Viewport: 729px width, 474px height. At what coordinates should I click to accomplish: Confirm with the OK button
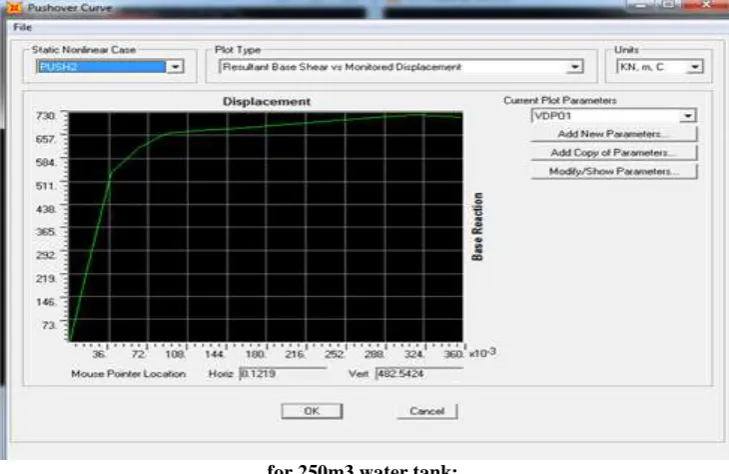311,411
